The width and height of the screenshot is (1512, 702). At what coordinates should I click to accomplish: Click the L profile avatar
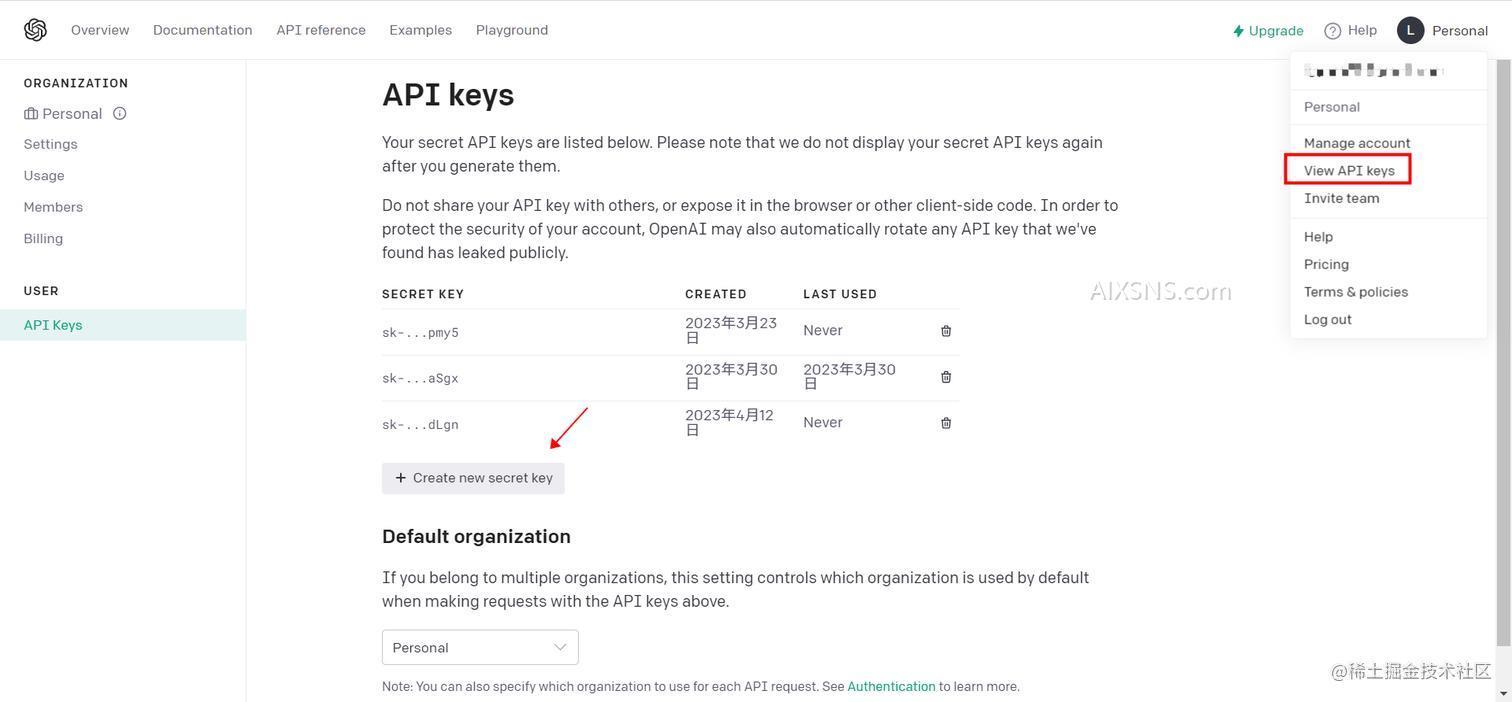[x=1410, y=30]
